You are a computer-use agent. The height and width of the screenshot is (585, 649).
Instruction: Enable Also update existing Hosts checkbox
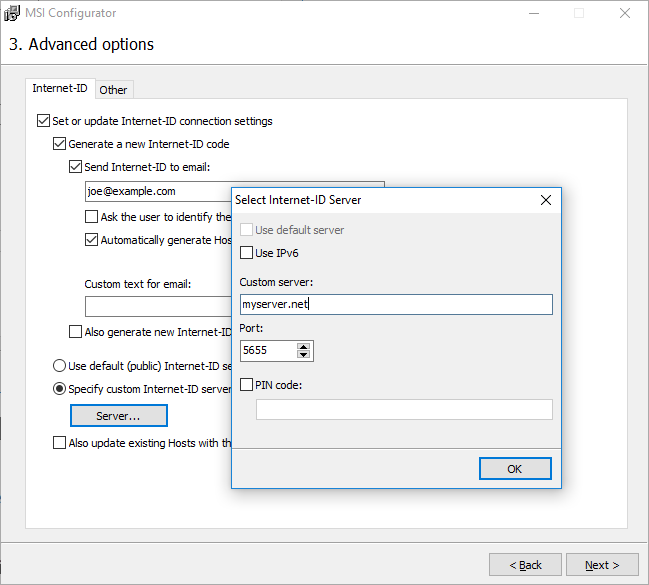pos(59,443)
